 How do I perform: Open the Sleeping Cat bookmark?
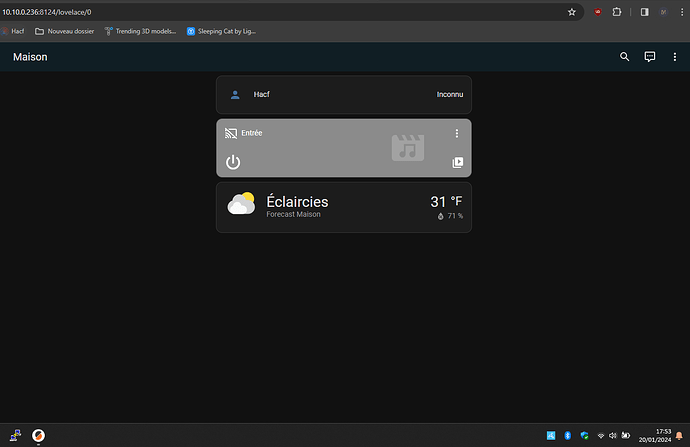coord(221,31)
